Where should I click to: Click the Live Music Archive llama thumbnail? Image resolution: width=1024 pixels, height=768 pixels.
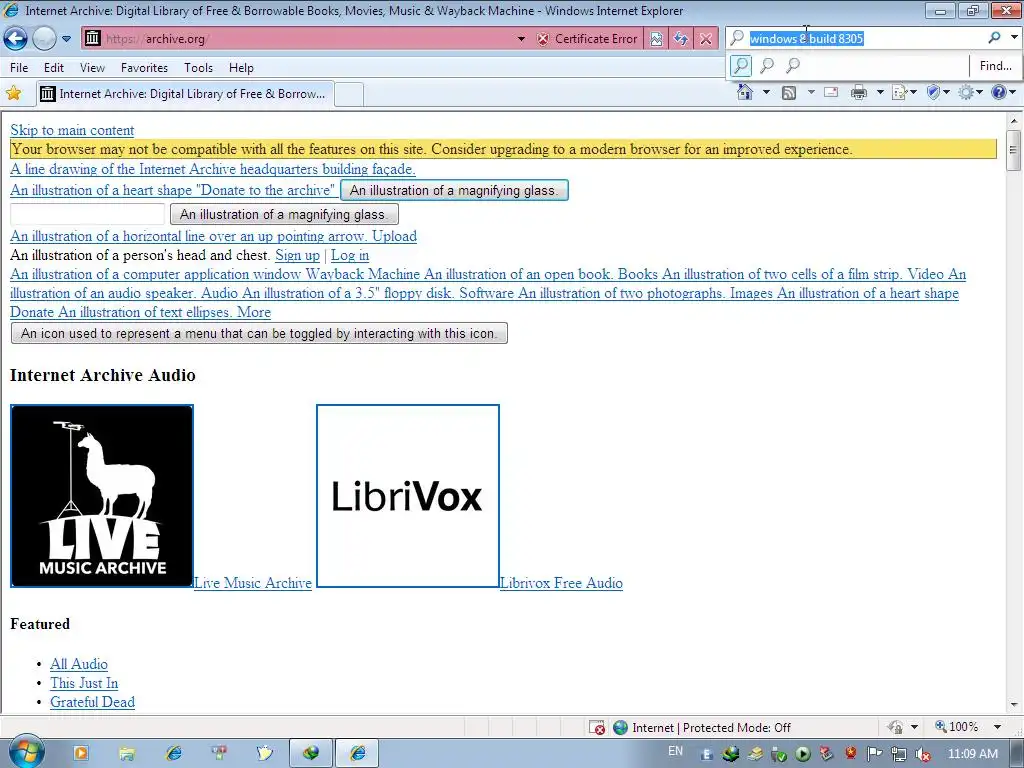102,496
